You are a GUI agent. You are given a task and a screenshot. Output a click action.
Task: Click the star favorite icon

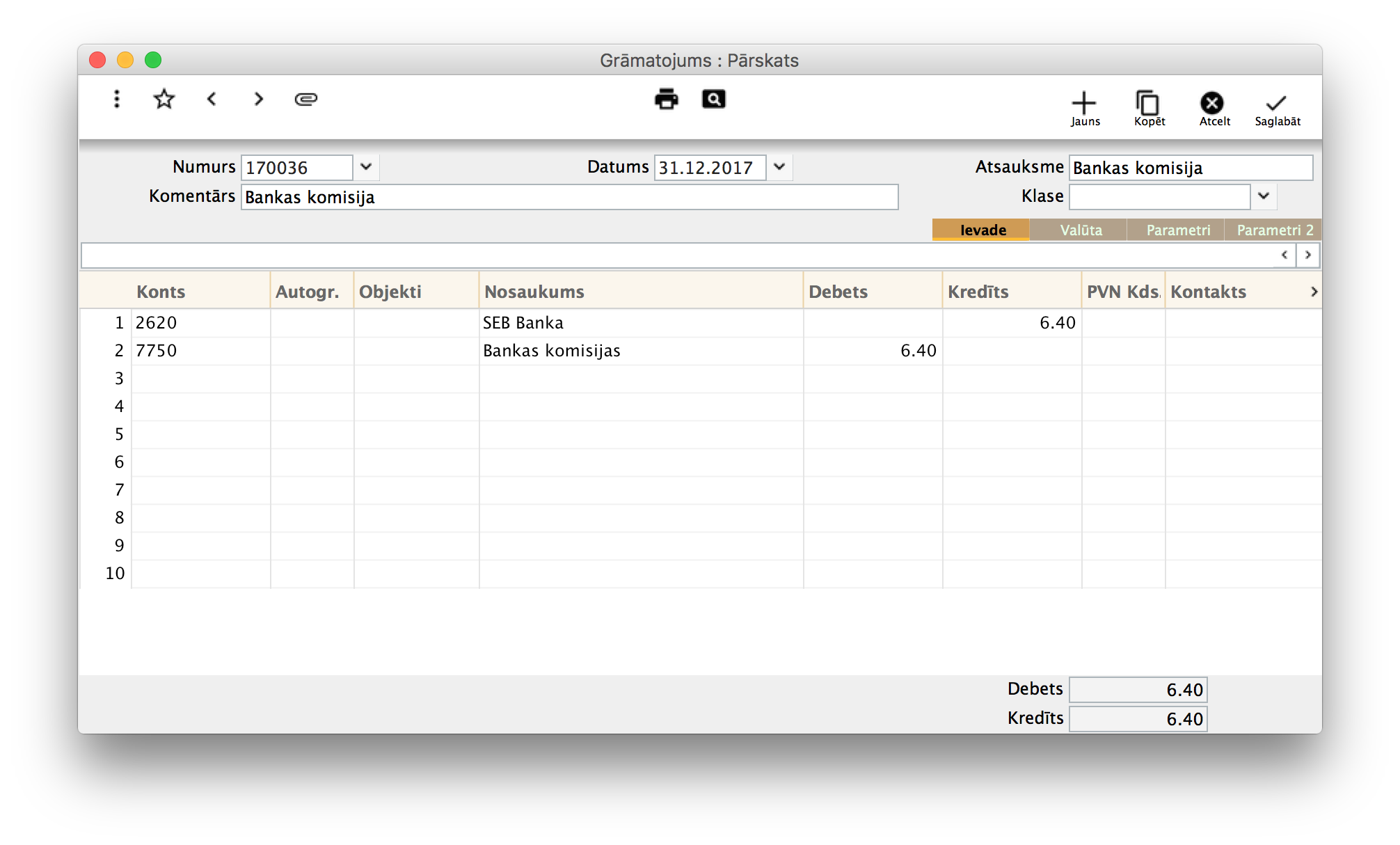tap(164, 100)
